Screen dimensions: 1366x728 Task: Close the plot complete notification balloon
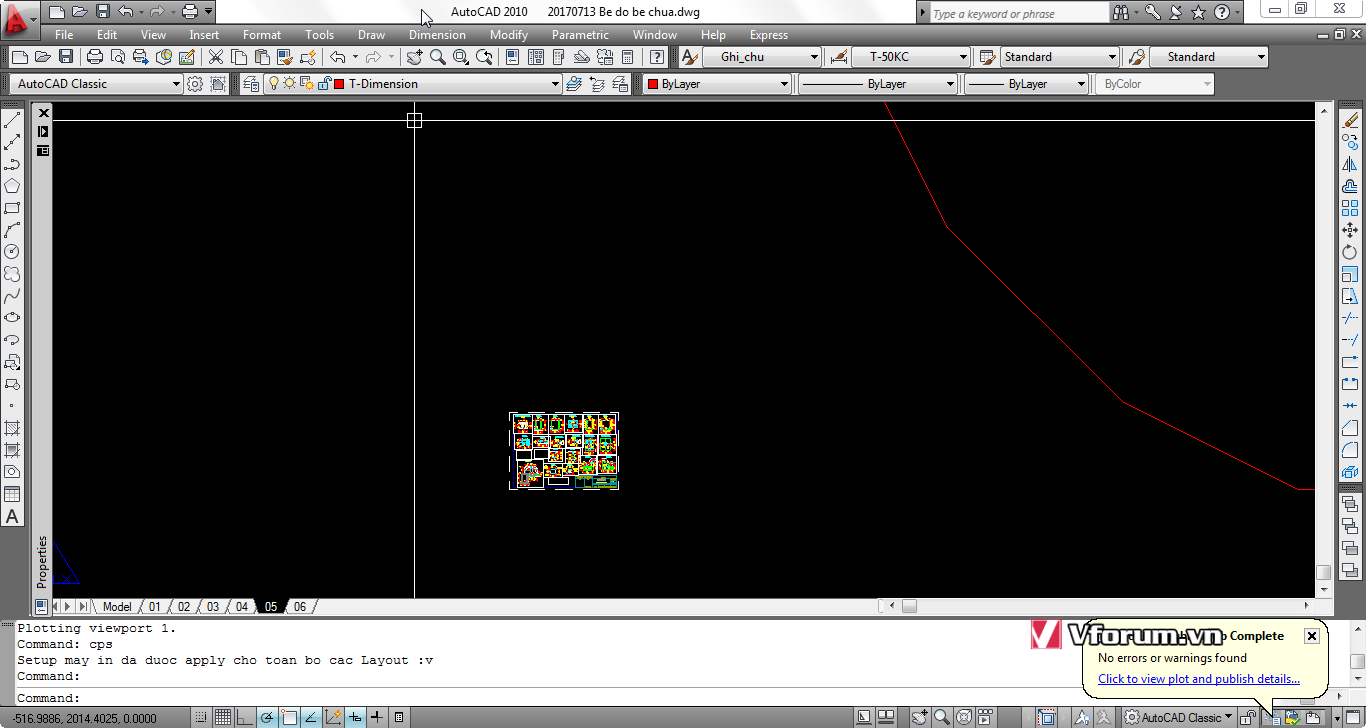1312,636
